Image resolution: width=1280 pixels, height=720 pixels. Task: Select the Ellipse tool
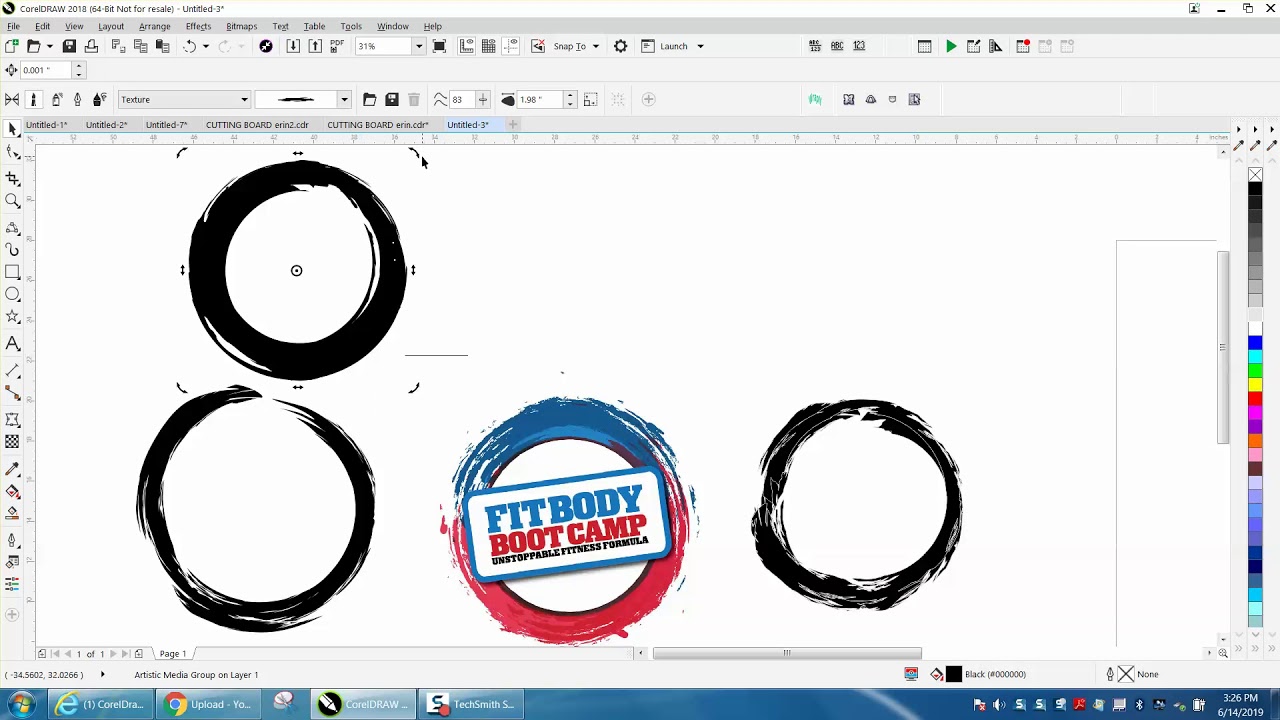click(x=12, y=294)
